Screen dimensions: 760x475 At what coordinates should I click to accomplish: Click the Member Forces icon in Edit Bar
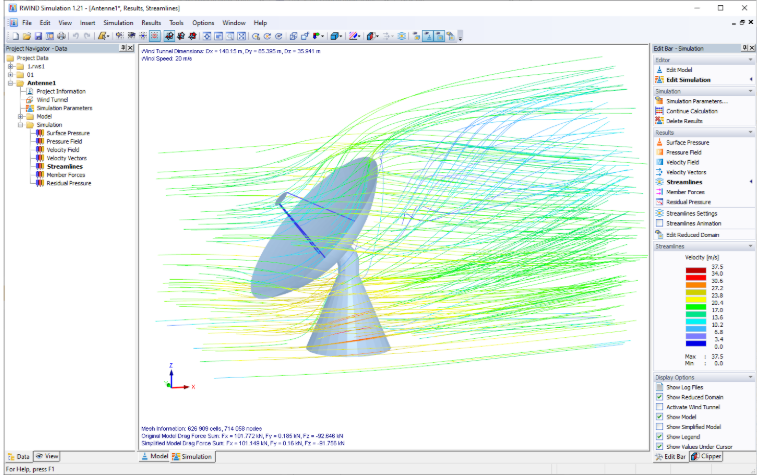pos(659,192)
